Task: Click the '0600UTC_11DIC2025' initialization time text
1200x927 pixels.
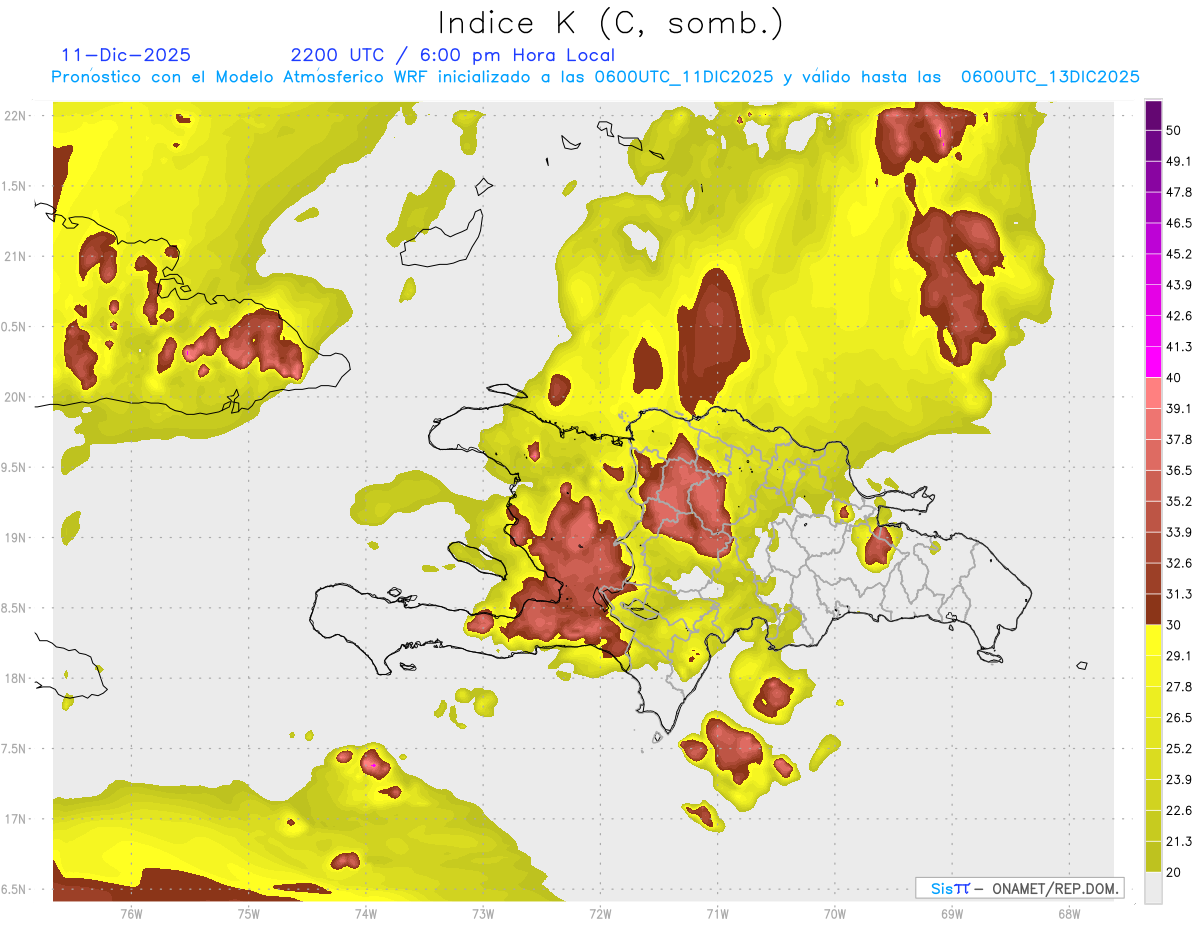Action: [x=682, y=77]
